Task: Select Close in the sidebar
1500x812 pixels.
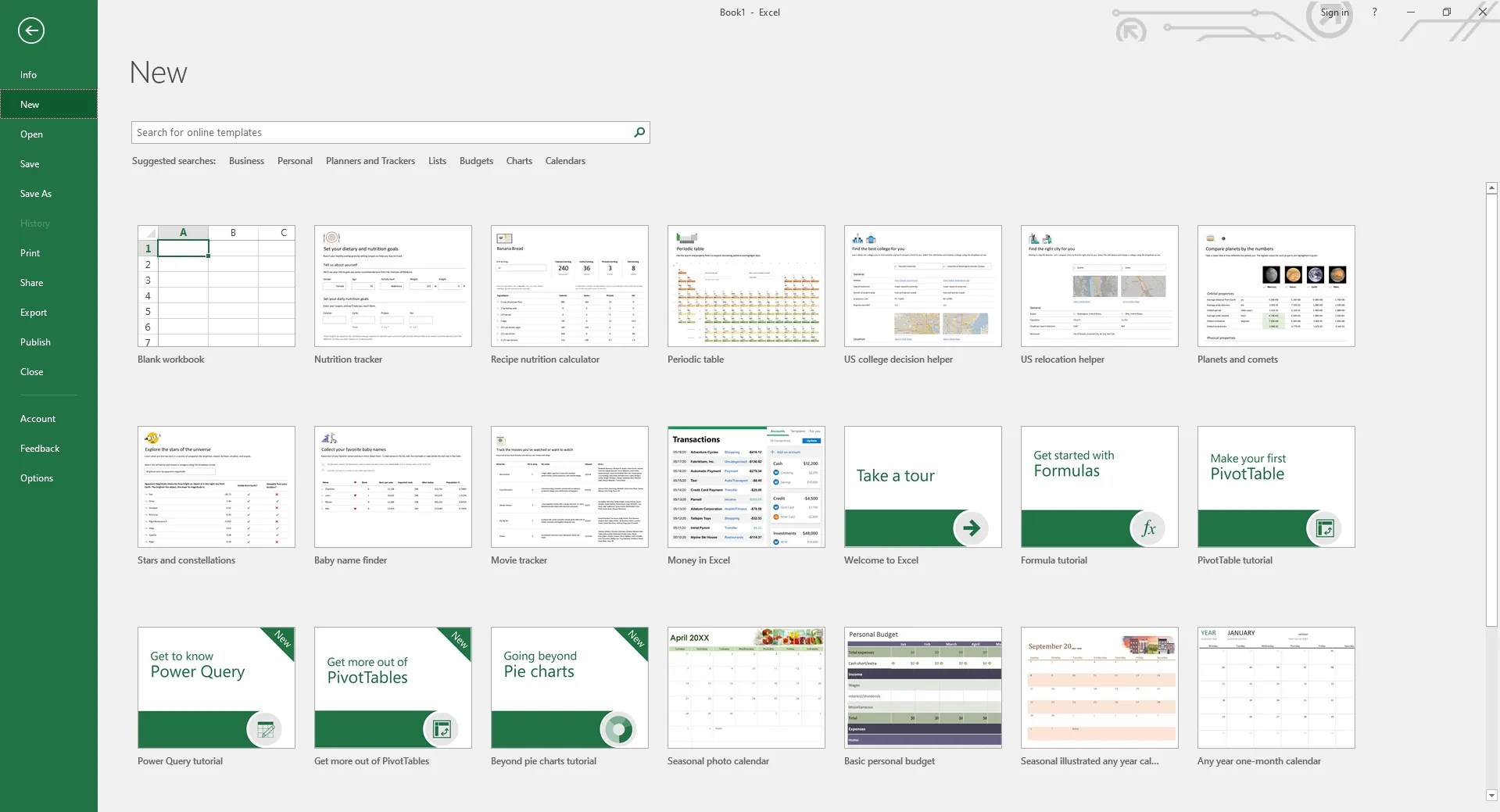Action: pos(48,372)
